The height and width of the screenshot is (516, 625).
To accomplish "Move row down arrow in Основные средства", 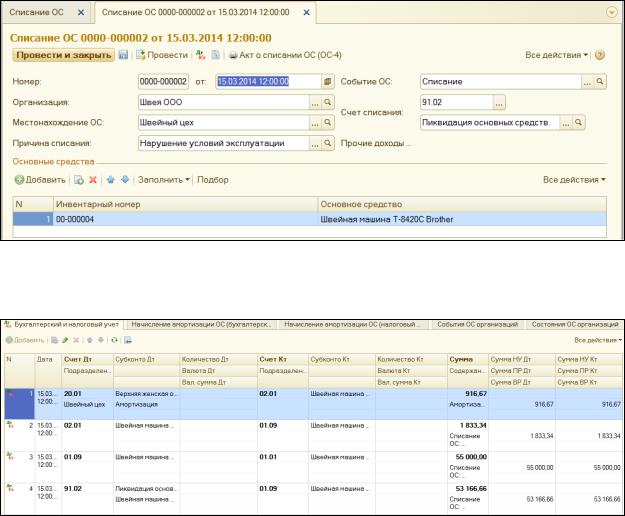I will point(125,180).
